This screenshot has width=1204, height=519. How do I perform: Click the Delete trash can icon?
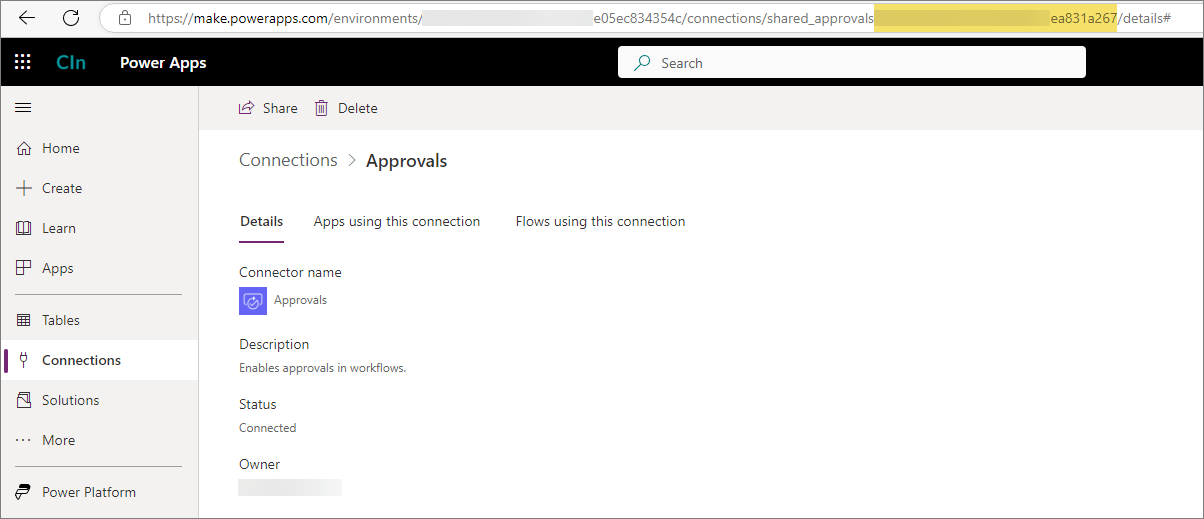(x=321, y=108)
